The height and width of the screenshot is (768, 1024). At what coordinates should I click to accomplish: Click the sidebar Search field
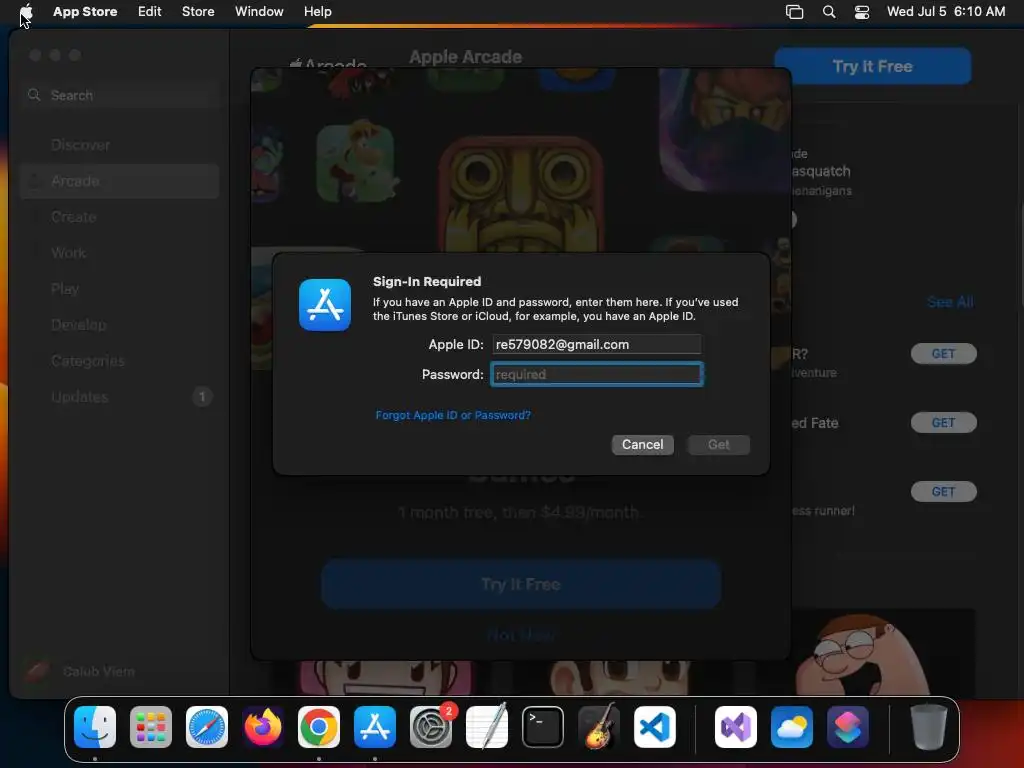[120, 95]
